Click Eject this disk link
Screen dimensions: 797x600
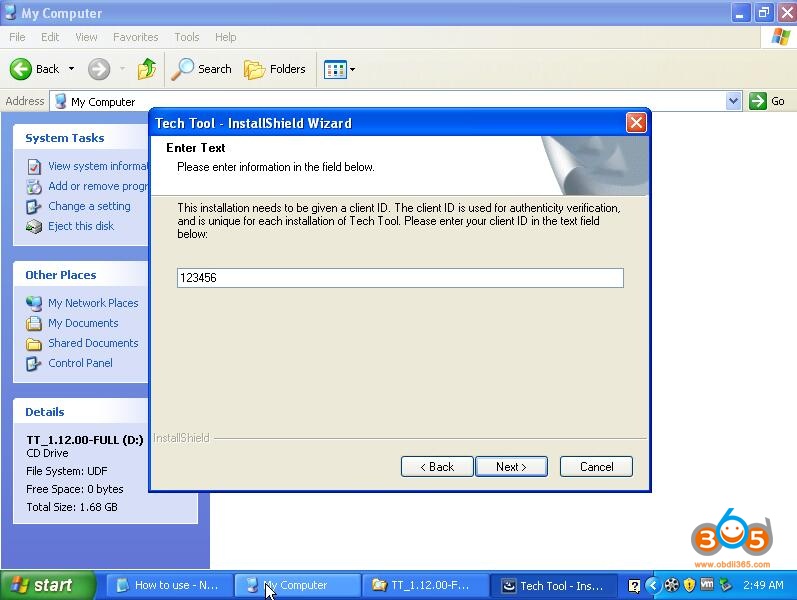[x=81, y=226]
